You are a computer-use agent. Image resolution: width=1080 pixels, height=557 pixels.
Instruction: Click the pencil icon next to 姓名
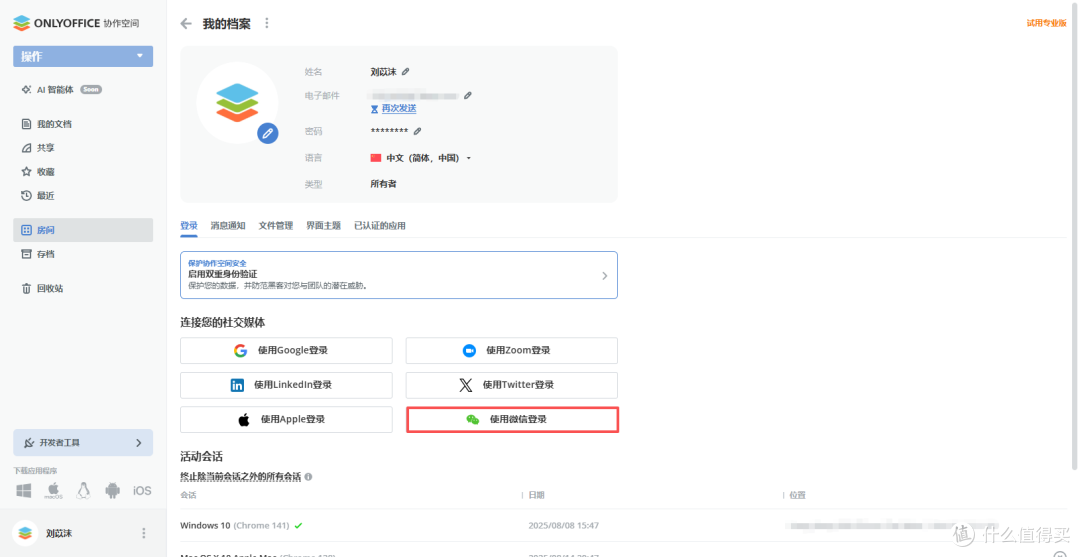pos(406,72)
